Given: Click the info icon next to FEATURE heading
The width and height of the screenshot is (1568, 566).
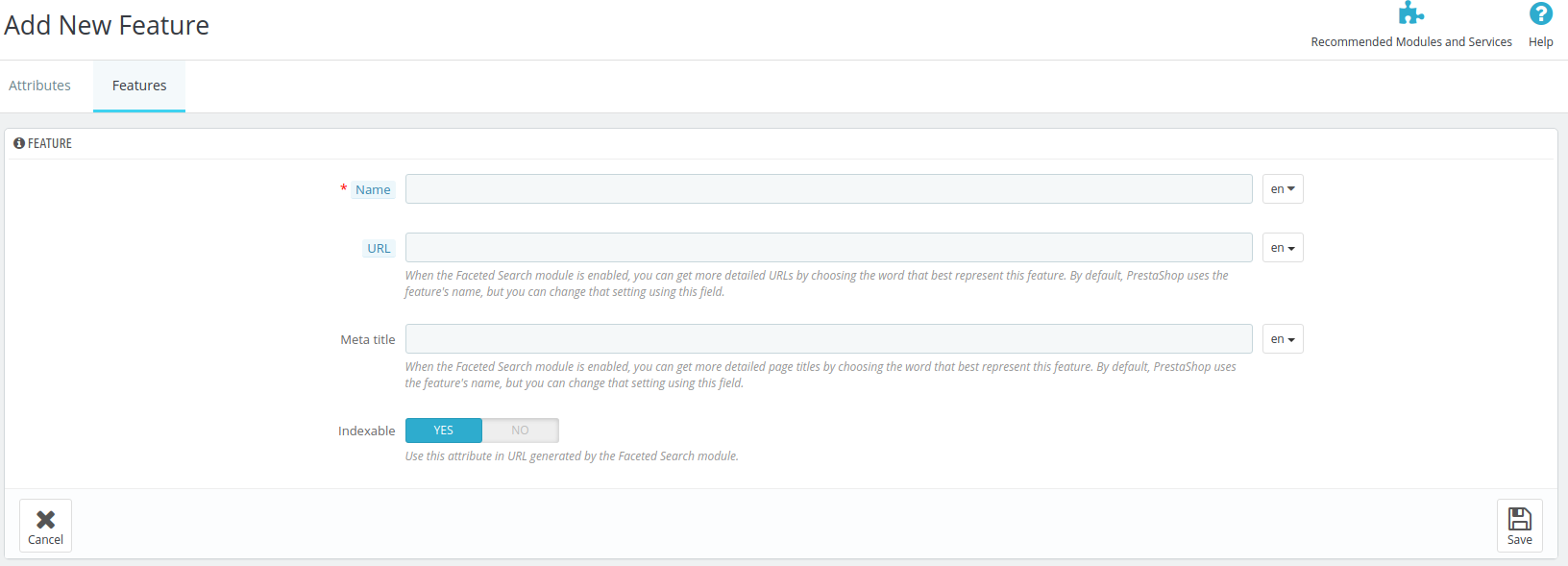Looking at the screenshot, I should 19,143.
